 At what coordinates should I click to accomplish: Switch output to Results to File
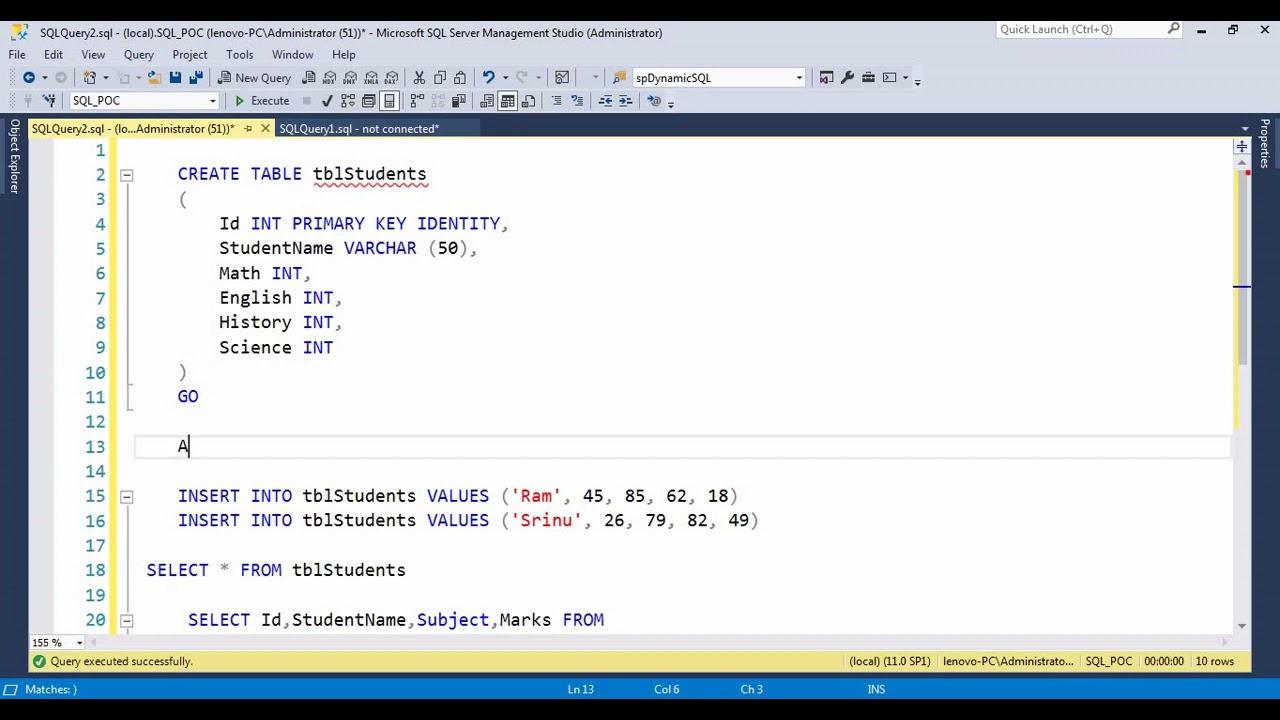coord(528,100)
